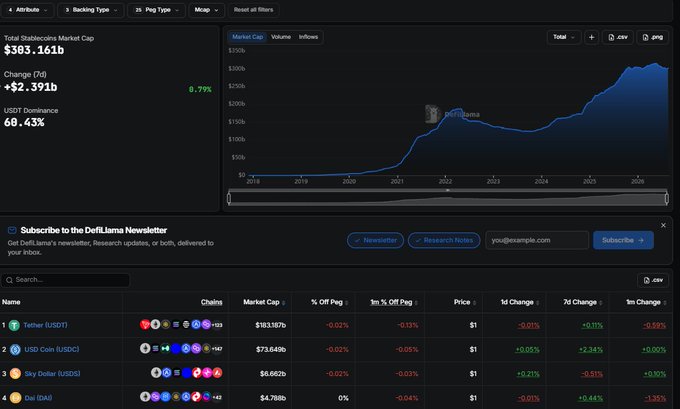Open the Total chart dropdown
The height and width of the screenshot is (409, 680).
[x=564, y=37]
